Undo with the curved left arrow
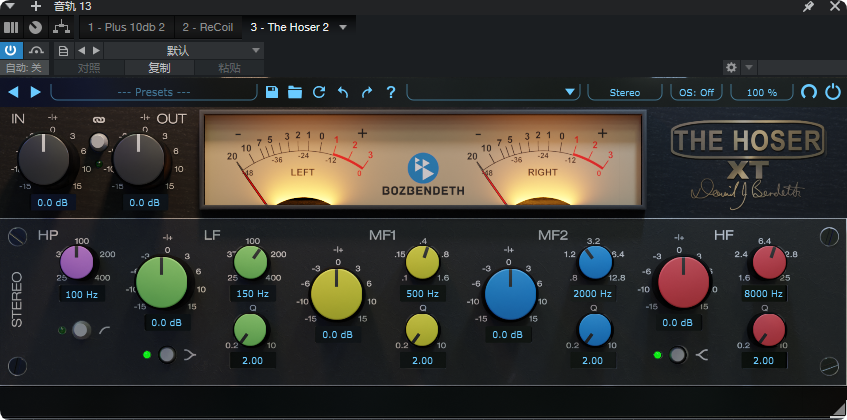The width and height of the screenshot is (847, 420). (x=342, y=92)
